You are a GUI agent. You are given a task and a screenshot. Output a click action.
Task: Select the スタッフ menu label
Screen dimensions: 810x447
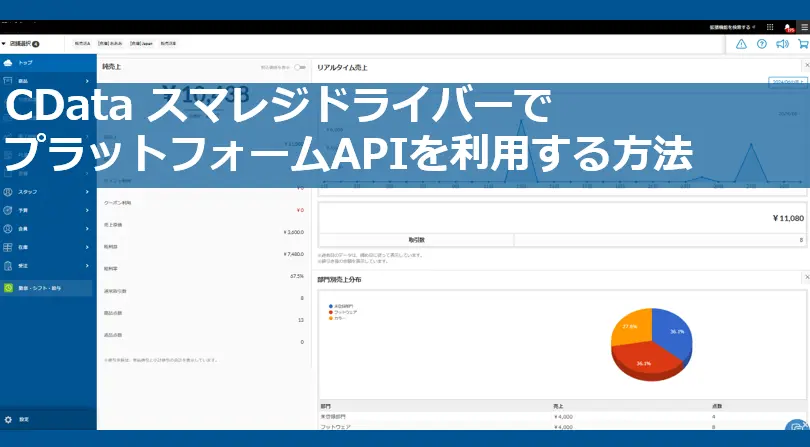[28, 192]
